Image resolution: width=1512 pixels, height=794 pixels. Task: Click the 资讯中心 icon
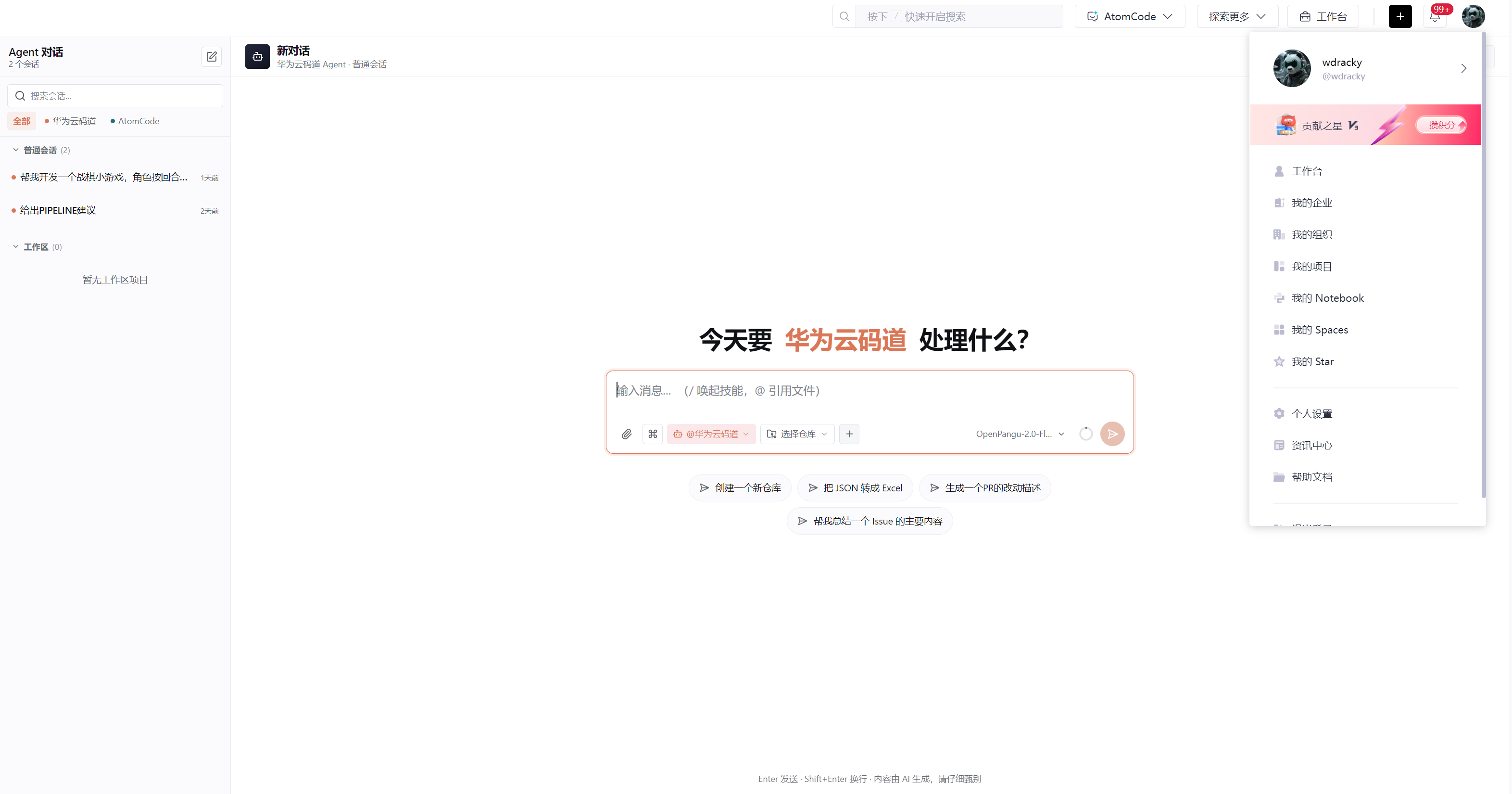[1278, 445]
